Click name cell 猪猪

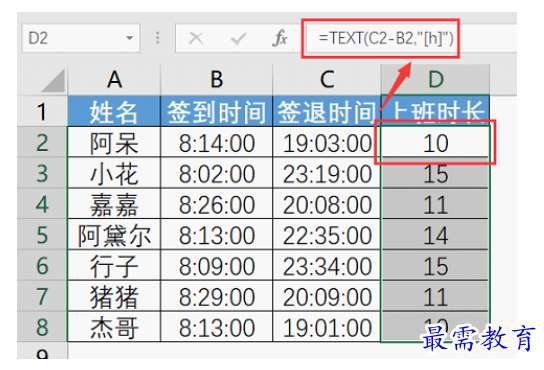click(x=114, y=296)
